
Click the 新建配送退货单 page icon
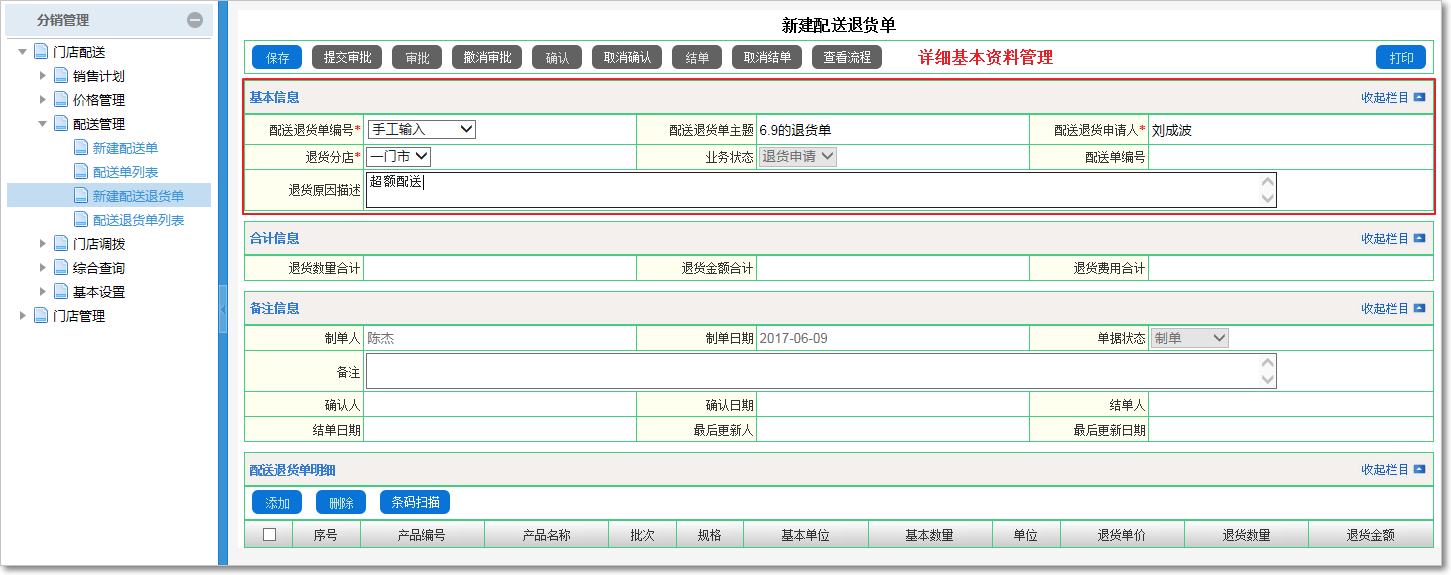click(x=81, y=196)
